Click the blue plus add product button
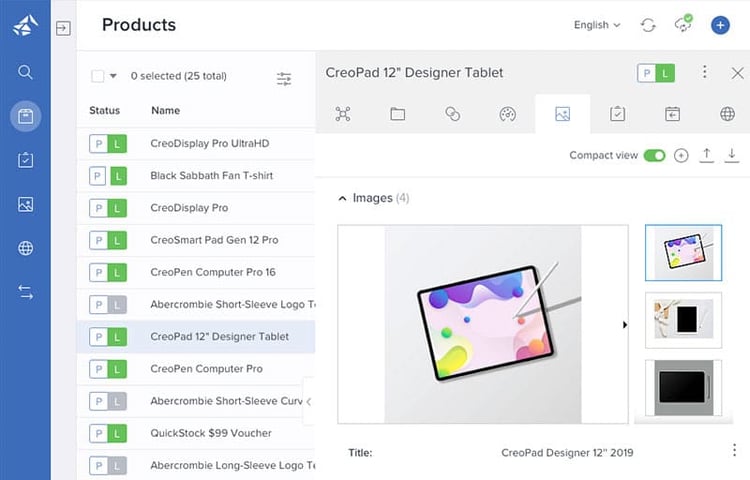 click(720, 25)
